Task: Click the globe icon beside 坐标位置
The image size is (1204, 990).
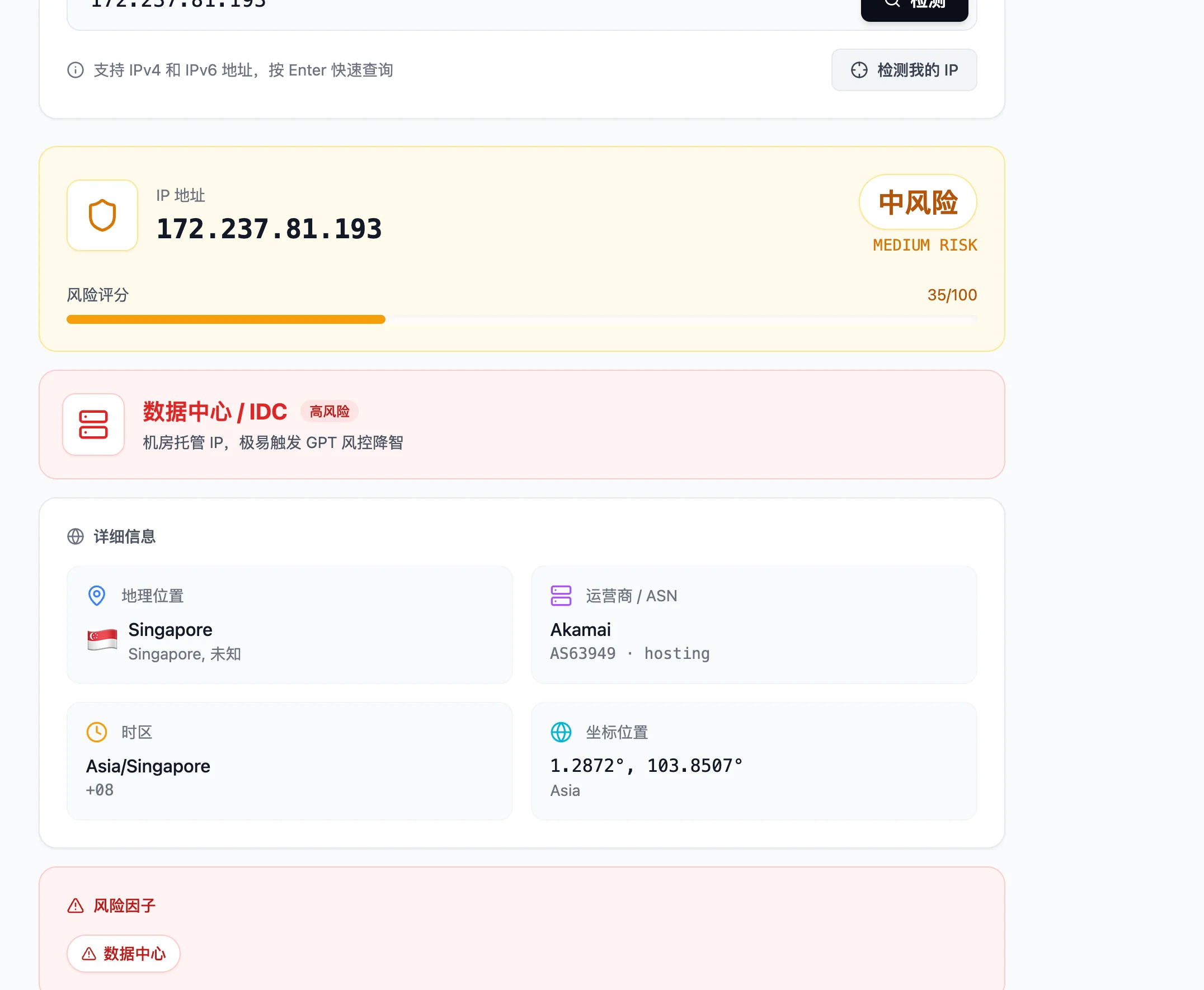Action: point(562,732)
